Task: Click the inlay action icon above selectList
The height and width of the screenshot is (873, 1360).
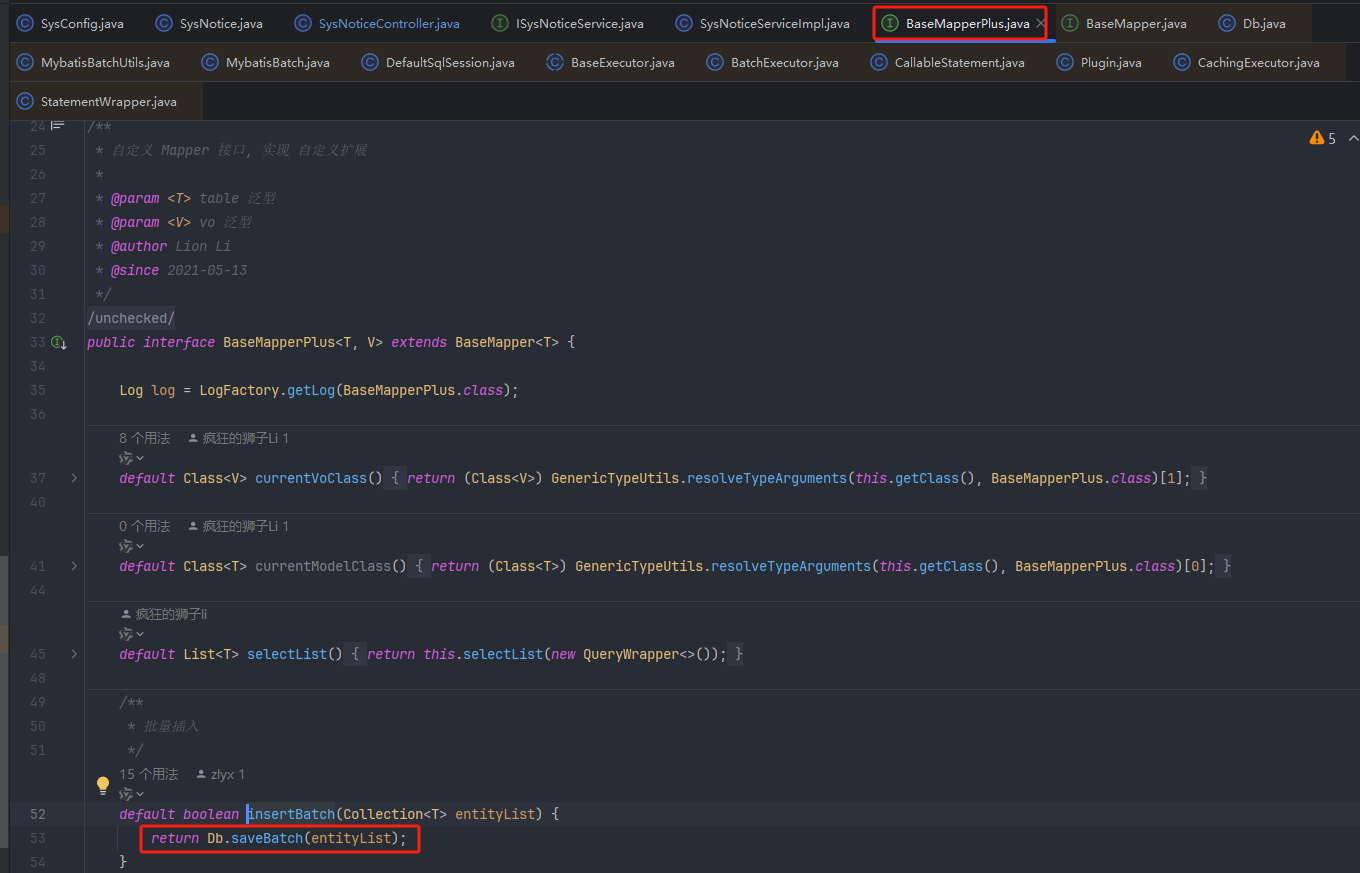Action: 127,634
